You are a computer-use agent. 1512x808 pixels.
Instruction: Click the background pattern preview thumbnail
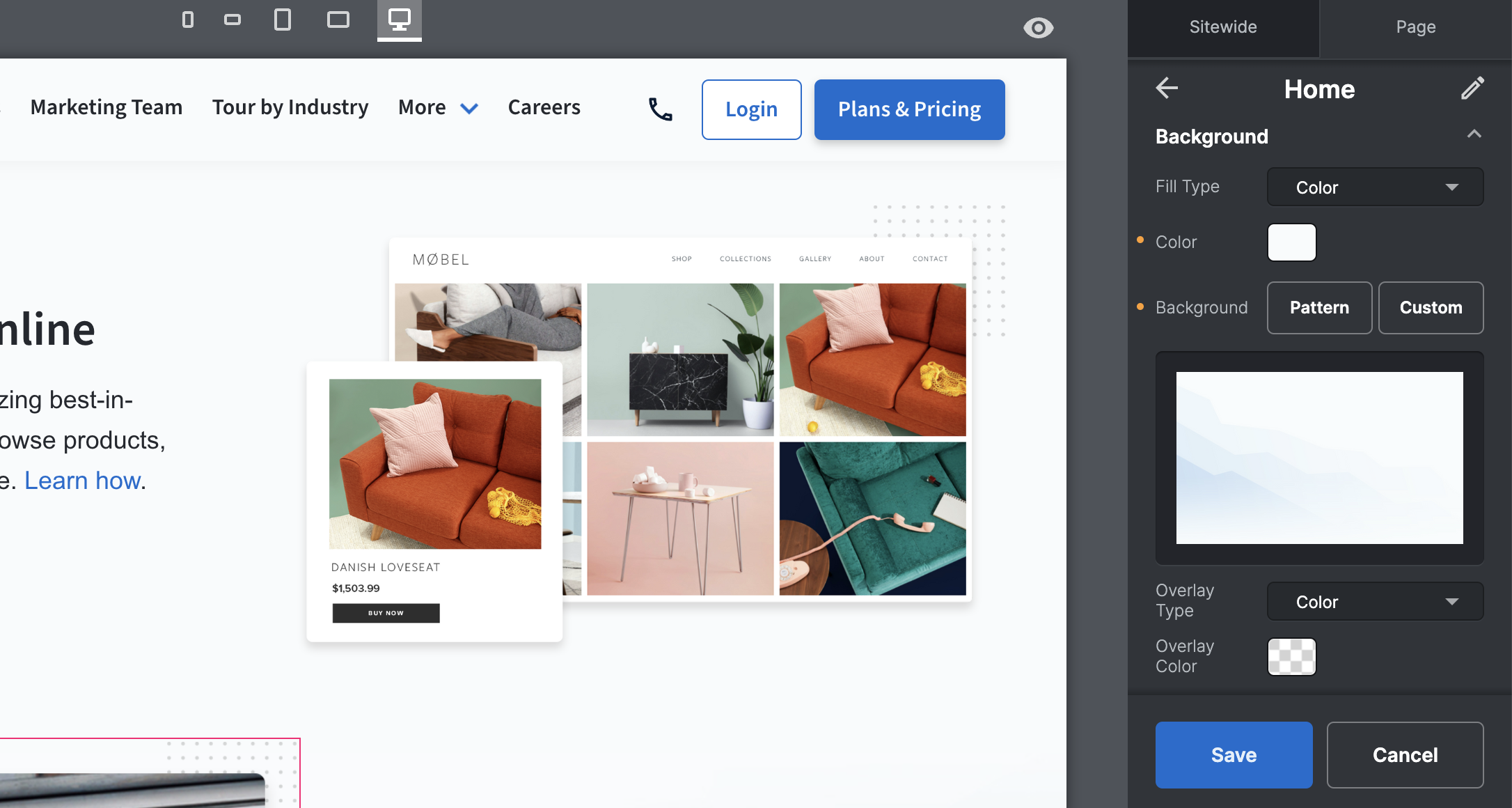coord(1319,458)
